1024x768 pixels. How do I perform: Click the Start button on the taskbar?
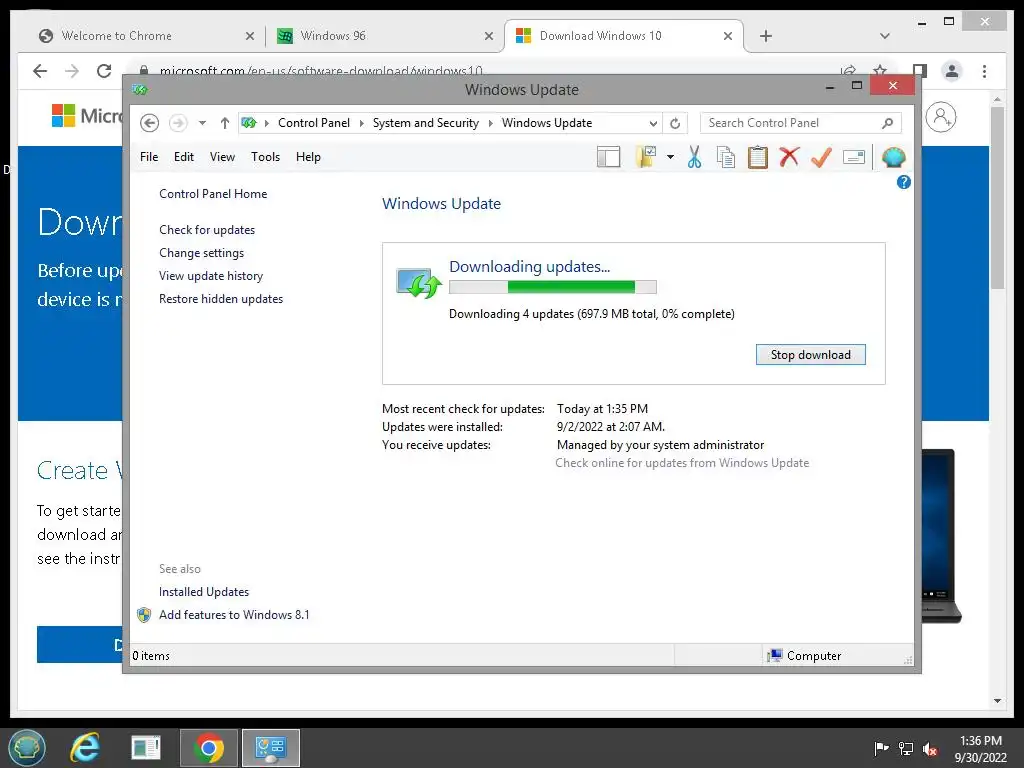coord(27,748)
